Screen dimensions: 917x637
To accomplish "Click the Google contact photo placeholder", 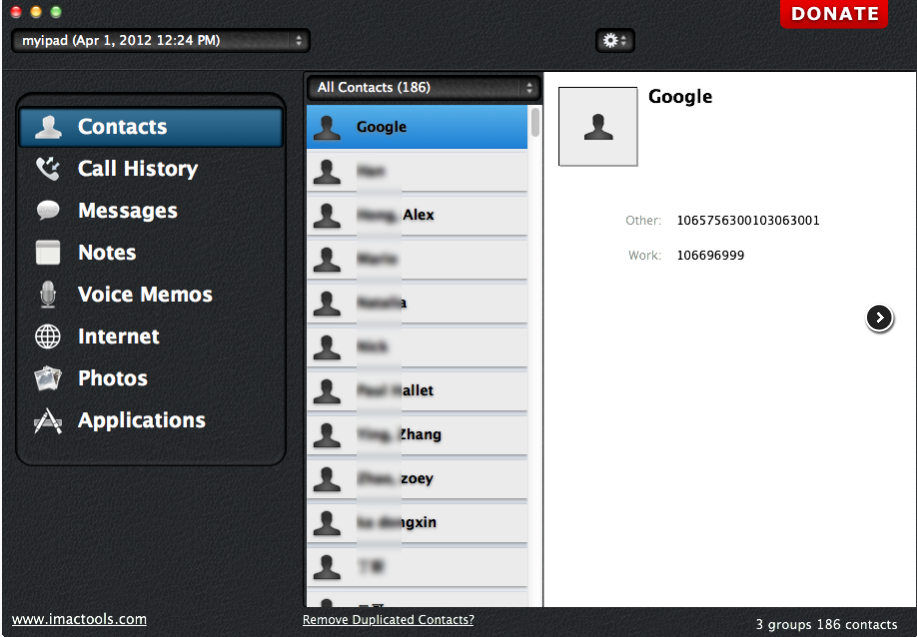I will point(598,126).
